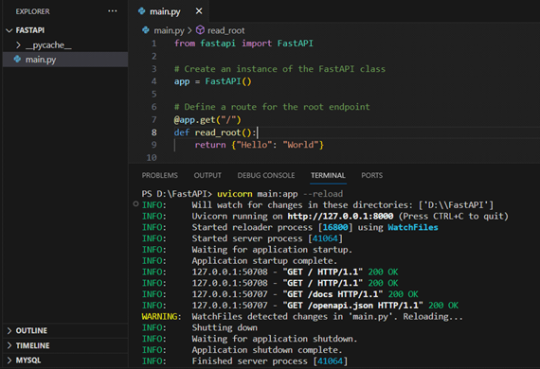Click '# Create an instance' comment line
This screenshot has width=540, height=369.
(280, 69)
